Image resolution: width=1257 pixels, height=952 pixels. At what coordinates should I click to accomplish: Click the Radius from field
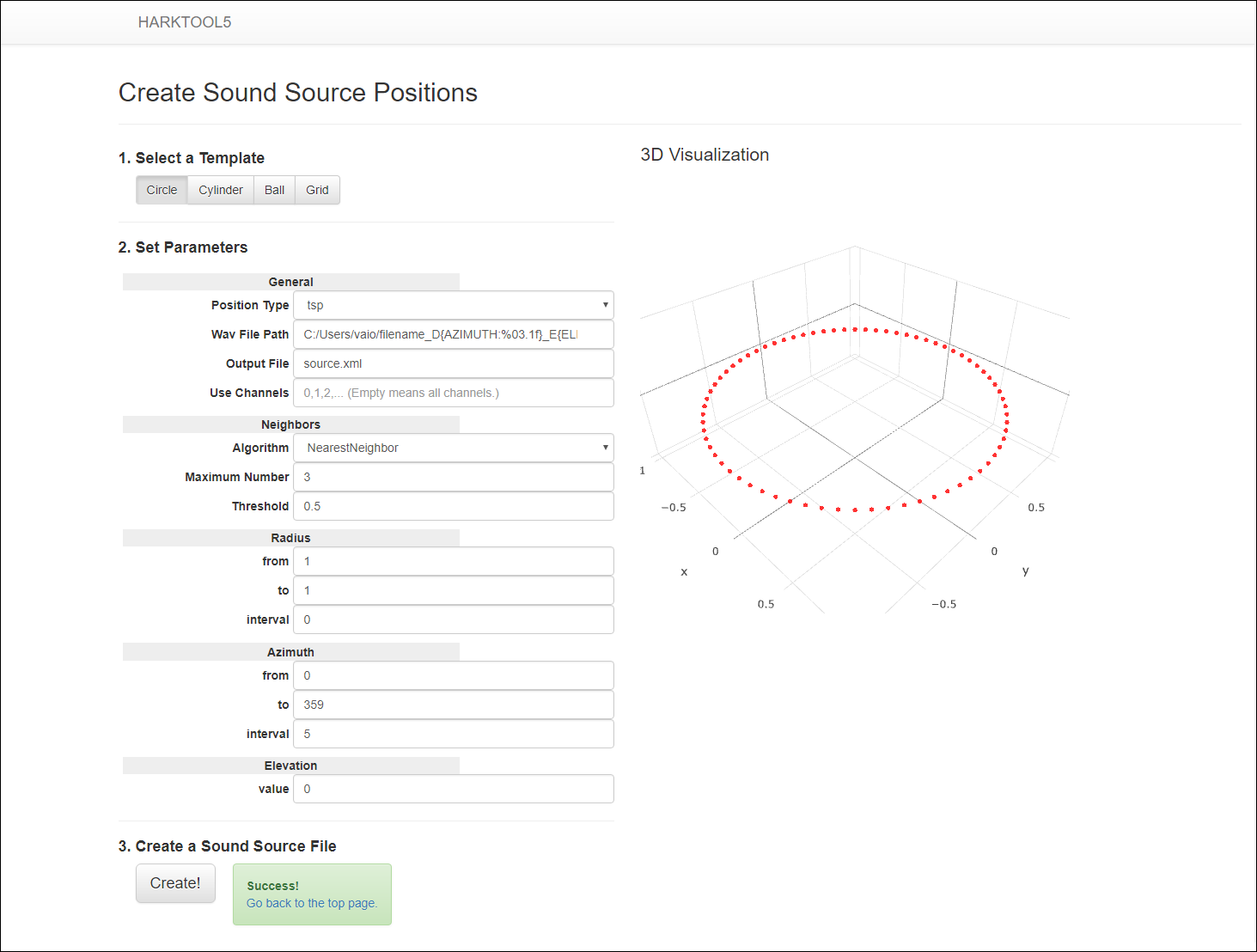[454, 561]
